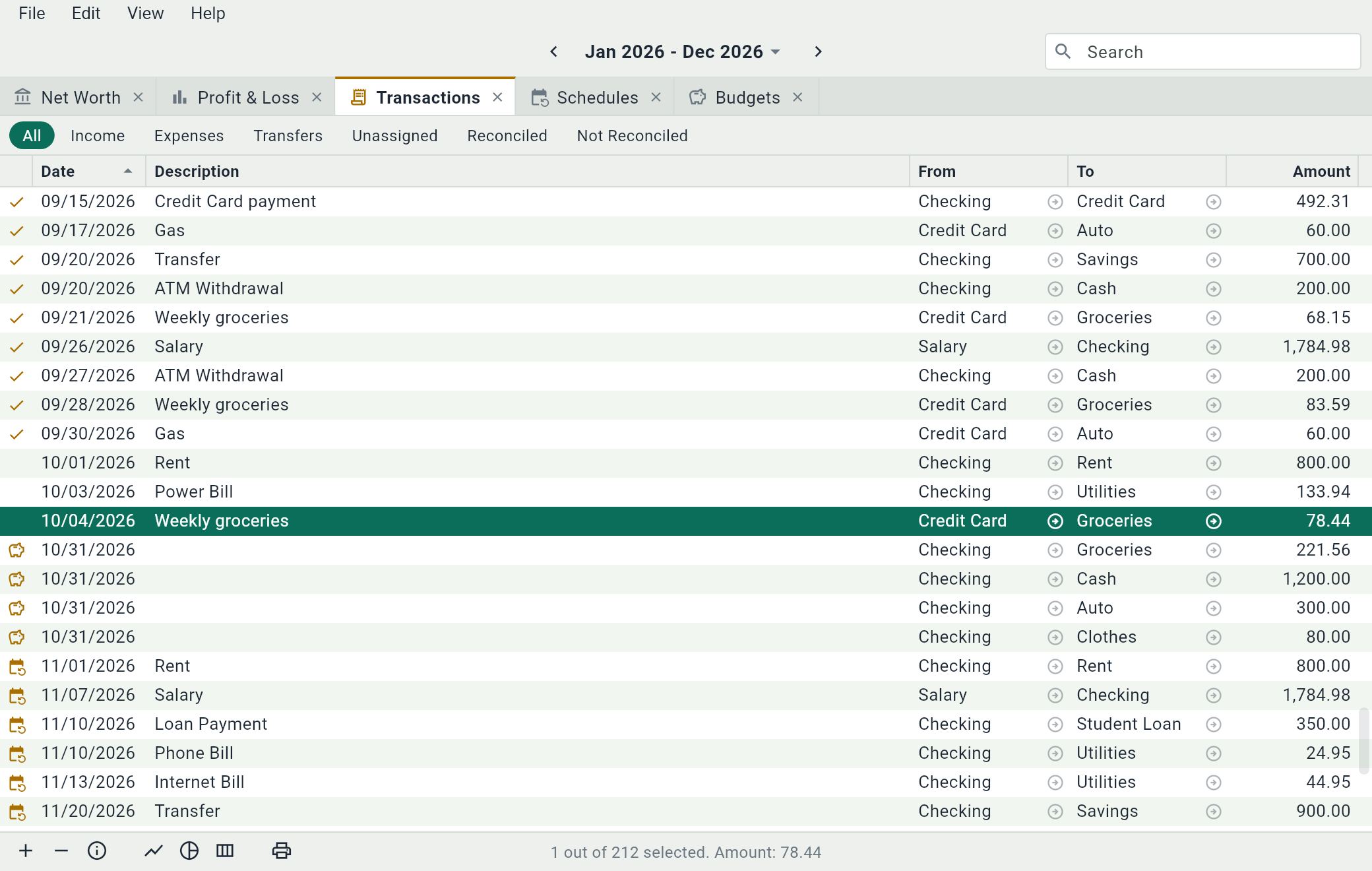Screen dimensions: 1372x871
Task: Add a new transaction with plus icon
Action: click(26, 851)
